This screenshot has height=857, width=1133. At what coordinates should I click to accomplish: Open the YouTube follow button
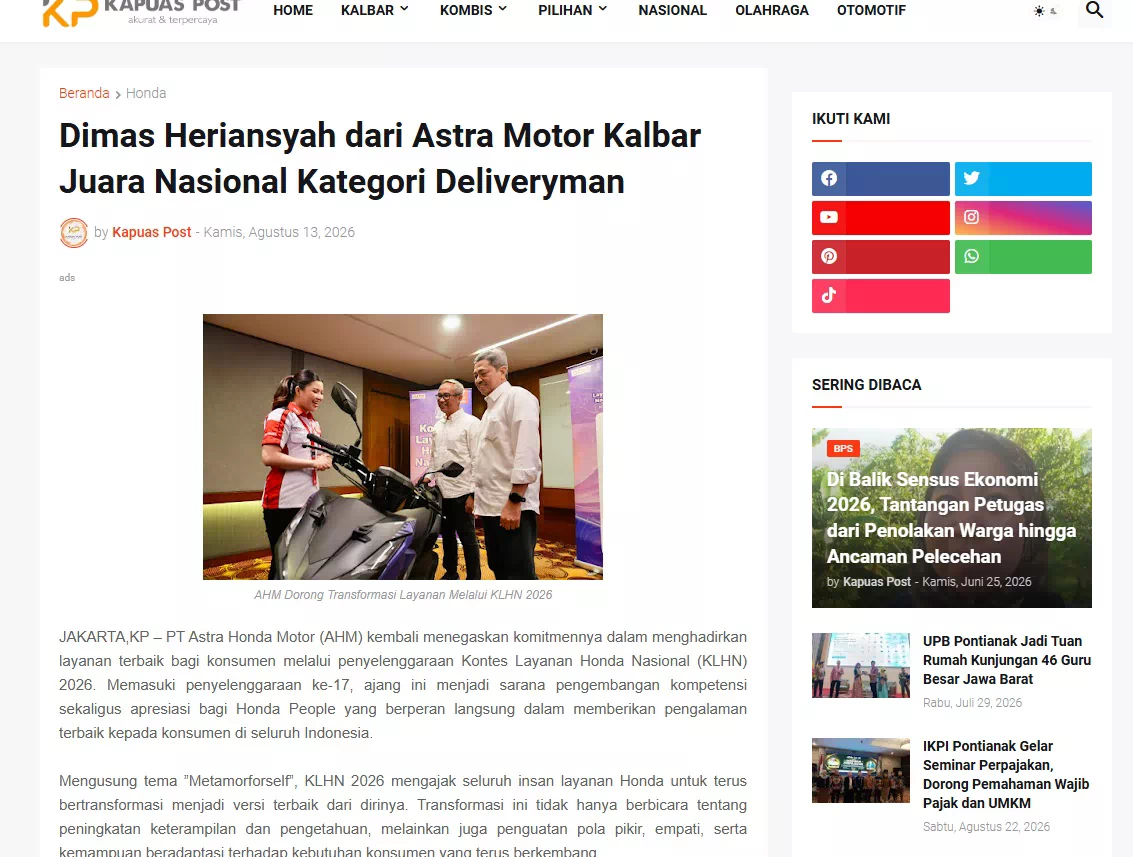[x=880, y=218]
